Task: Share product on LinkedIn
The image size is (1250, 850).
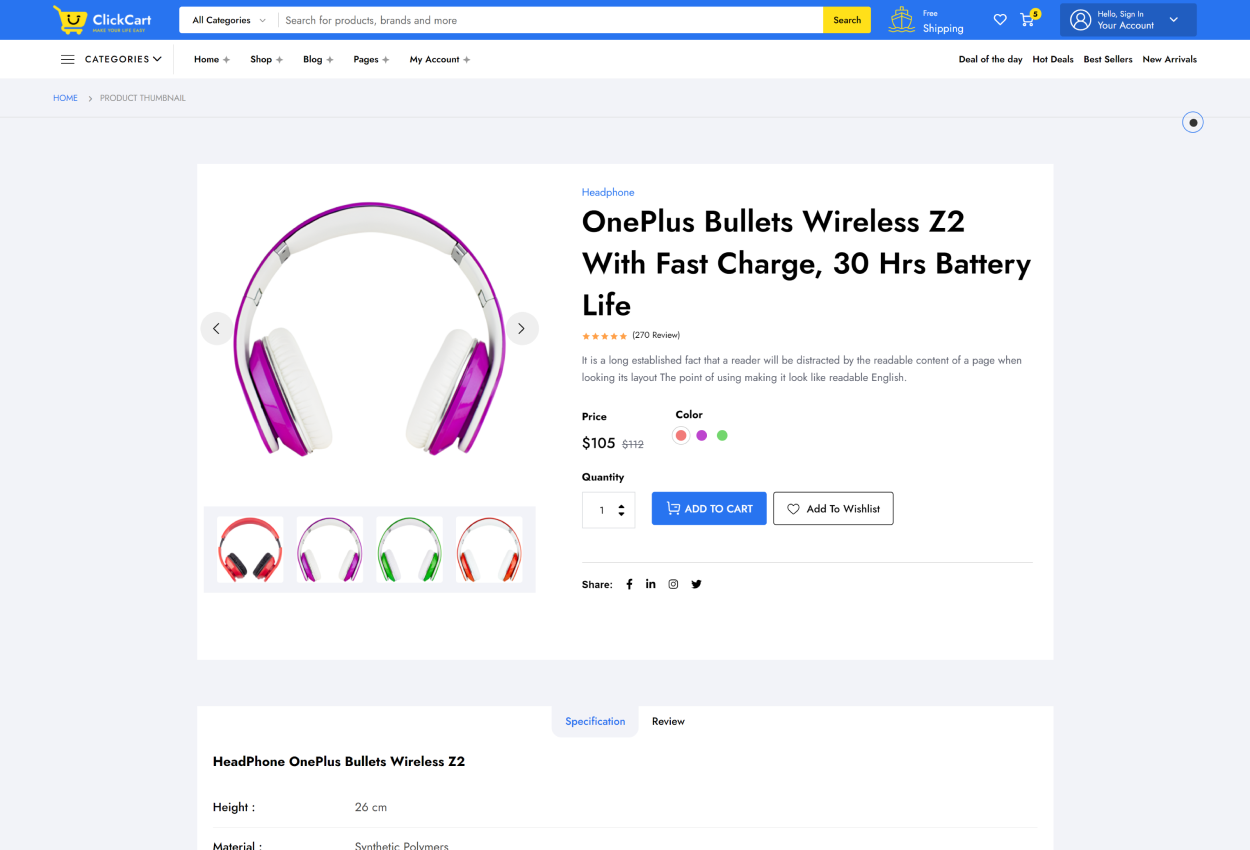Action: click(650, 584)
